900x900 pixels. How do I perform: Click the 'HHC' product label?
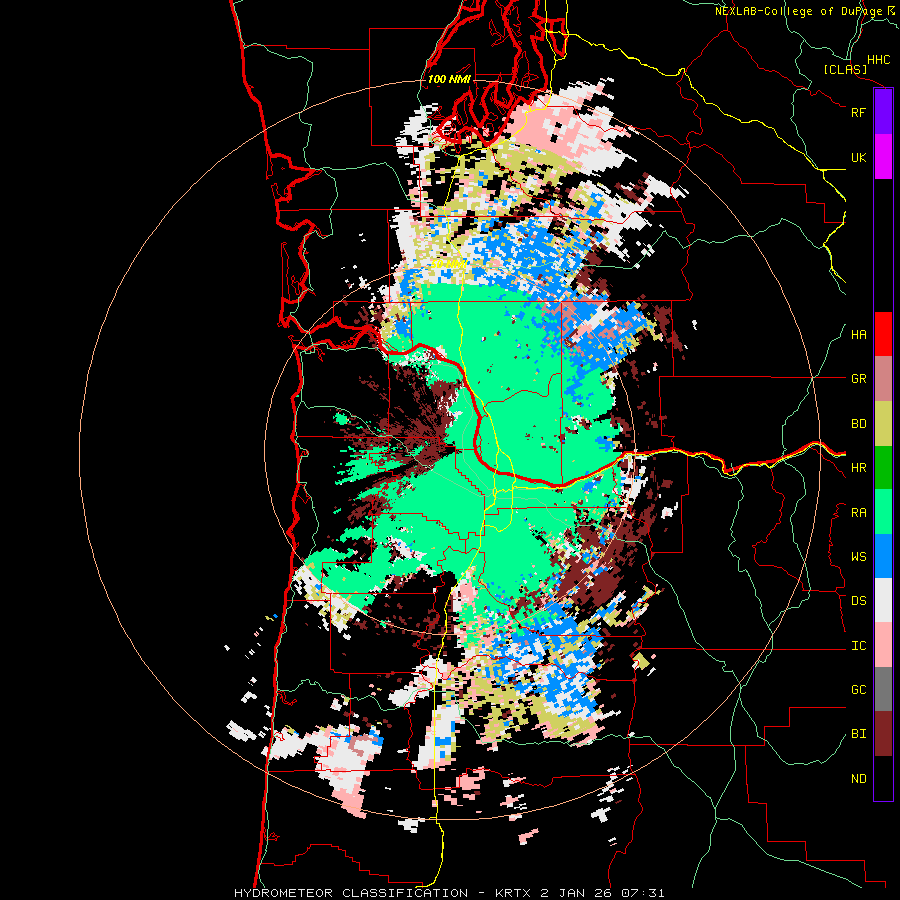coord(878,60)
